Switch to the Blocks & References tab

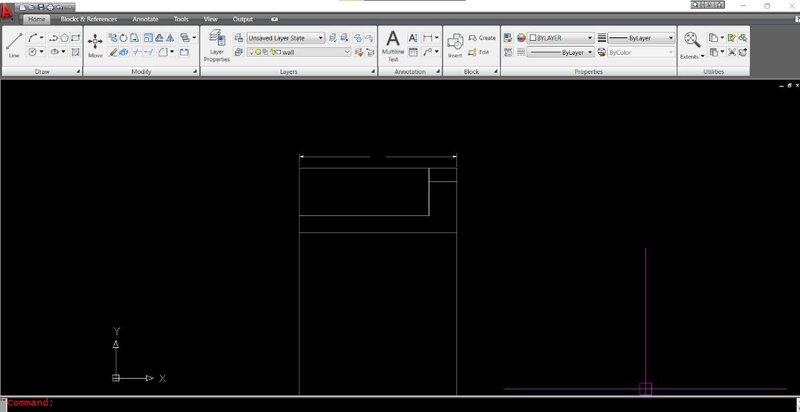pos(89,19)
